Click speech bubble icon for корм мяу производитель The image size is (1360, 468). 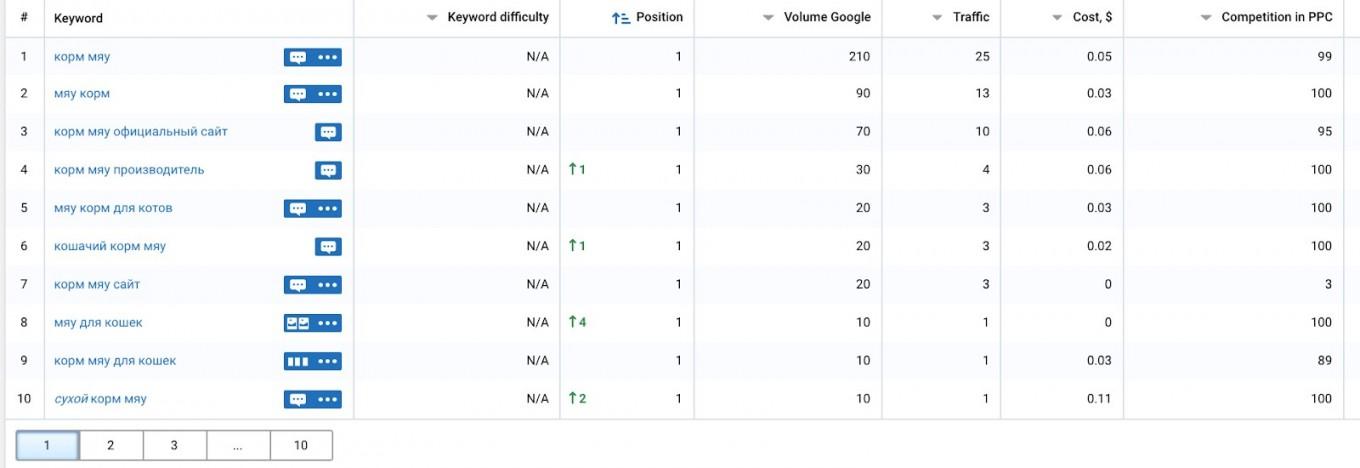click(328, 170)
